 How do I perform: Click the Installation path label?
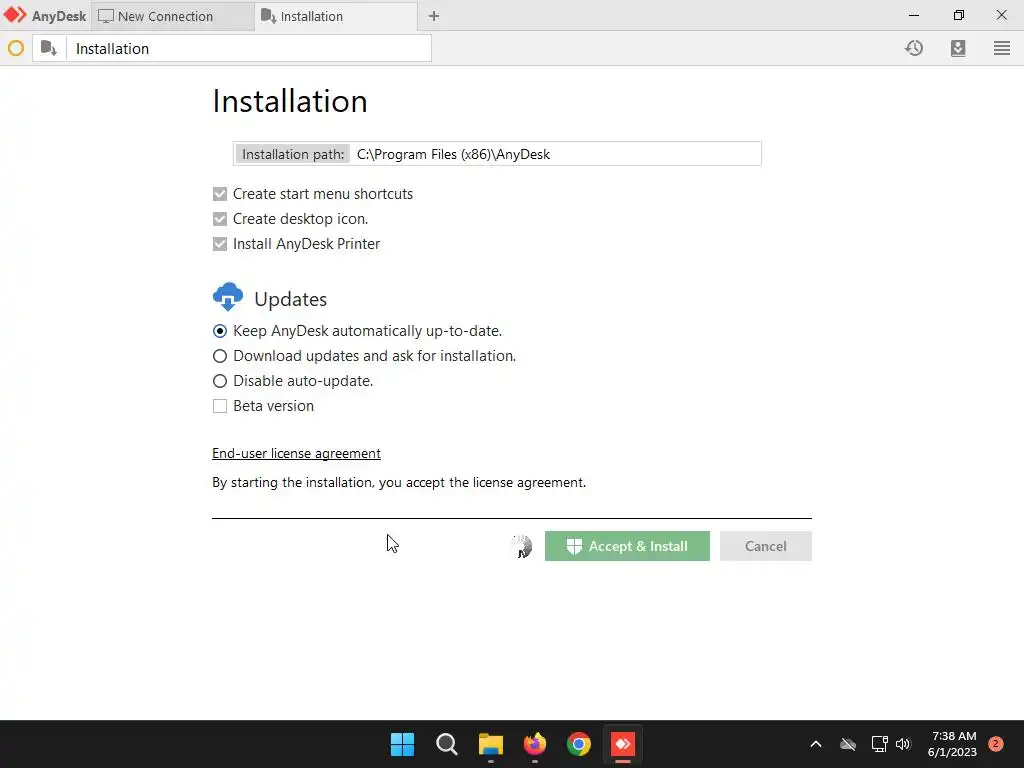(293, 154)
